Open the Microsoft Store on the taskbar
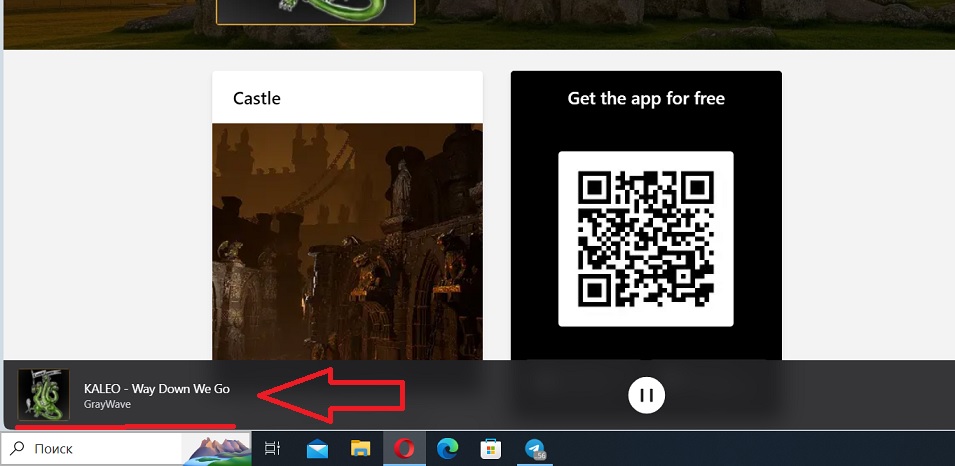Viewport: 955px width, 466px height. [x=491, y=450]
